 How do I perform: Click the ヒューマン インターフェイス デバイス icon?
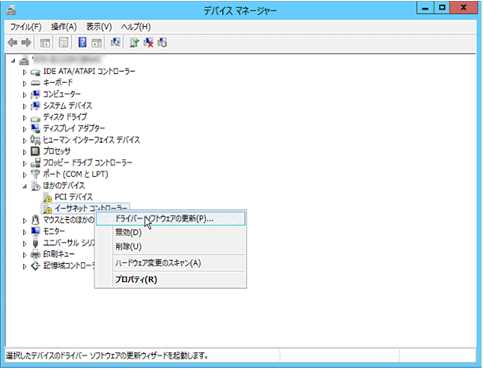pyautogui.click(x=36, y=140)
